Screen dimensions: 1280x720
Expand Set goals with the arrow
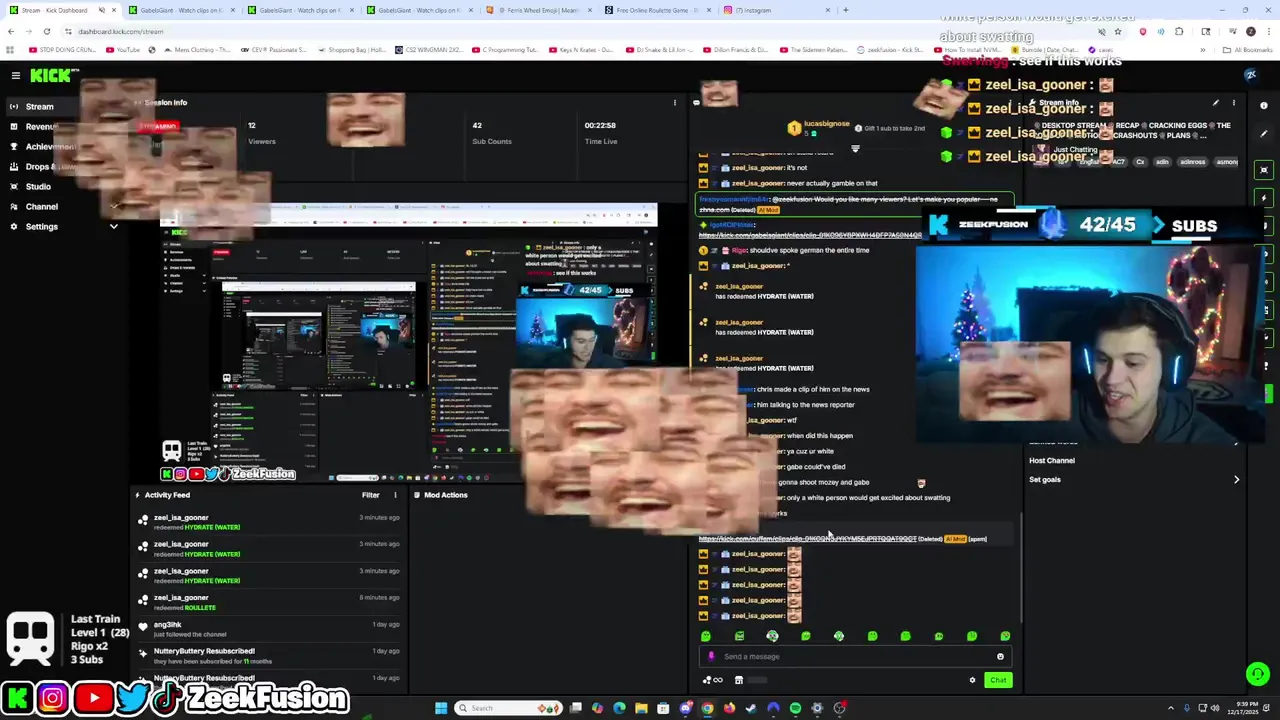pos(1236,480)
